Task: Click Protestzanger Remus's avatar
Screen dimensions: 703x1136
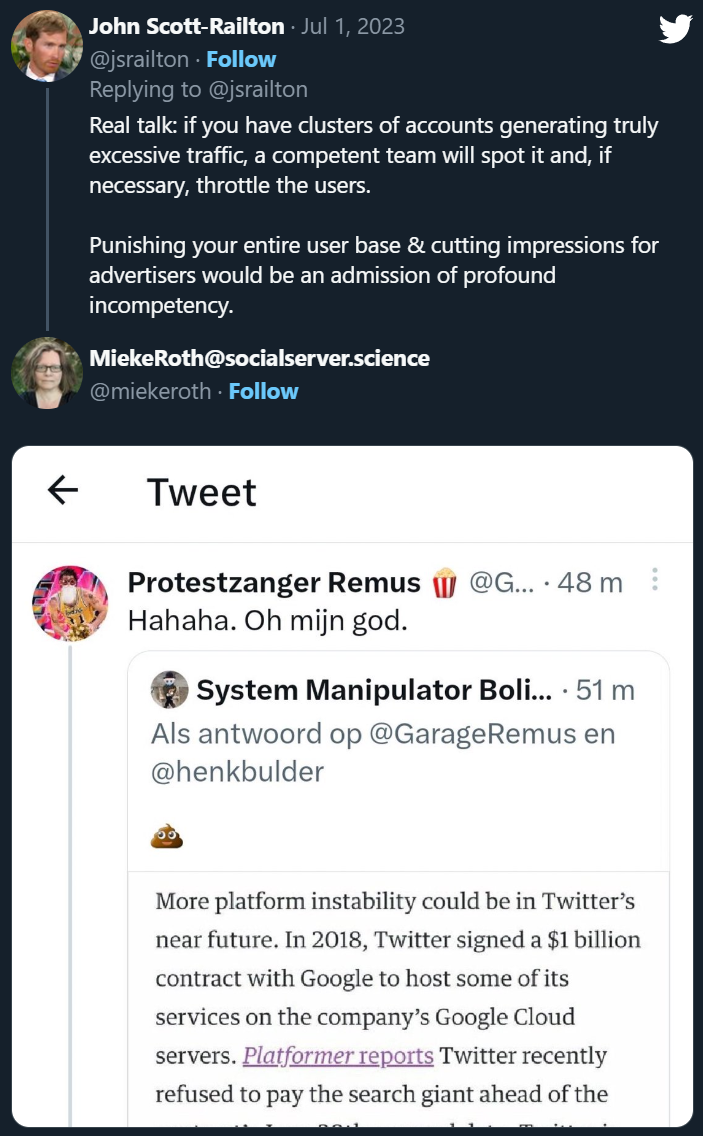Action: [x=70, y=602]
